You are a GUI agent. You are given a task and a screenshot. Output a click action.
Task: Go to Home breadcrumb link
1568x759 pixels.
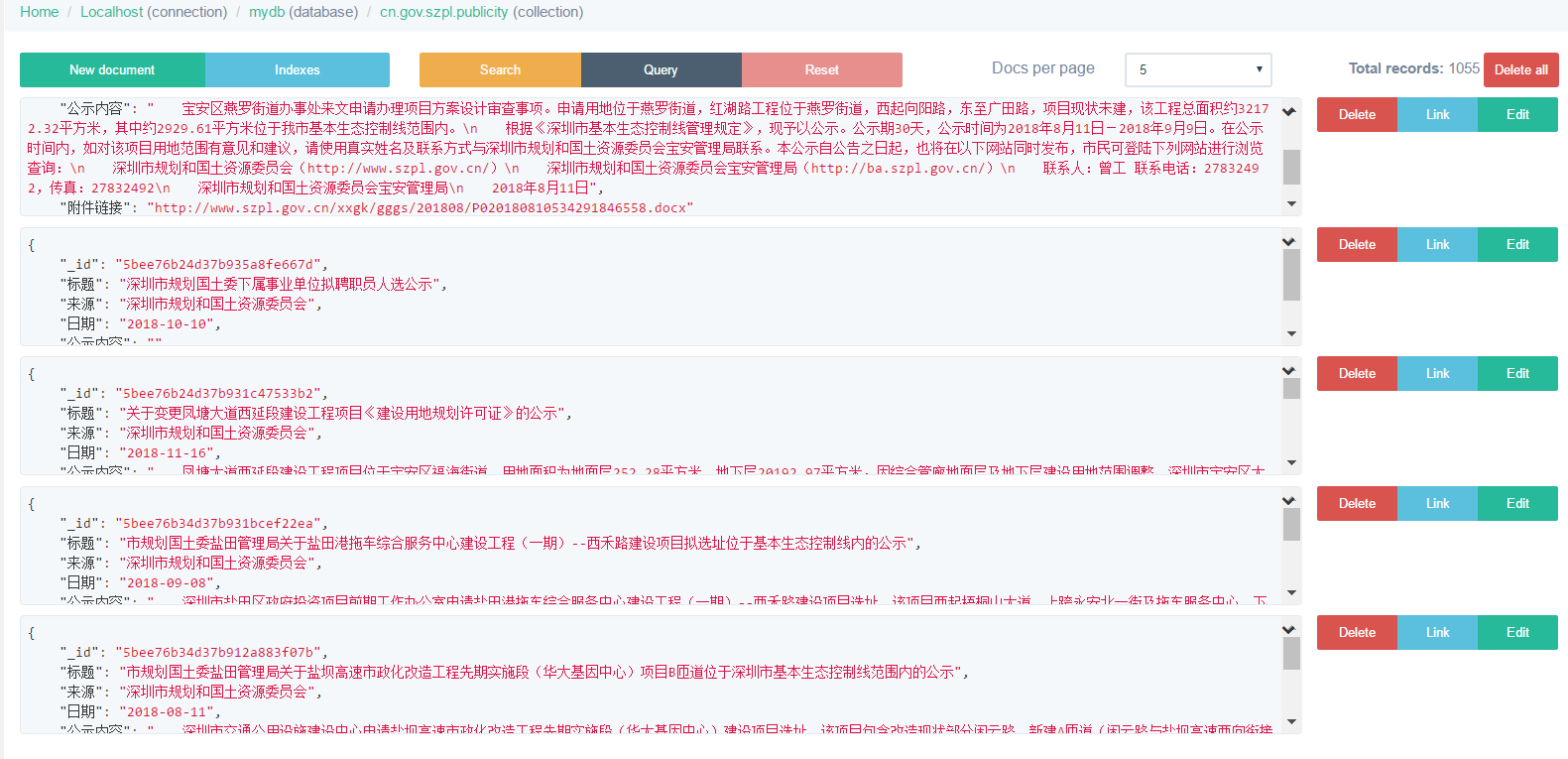(x=39, y=12)
